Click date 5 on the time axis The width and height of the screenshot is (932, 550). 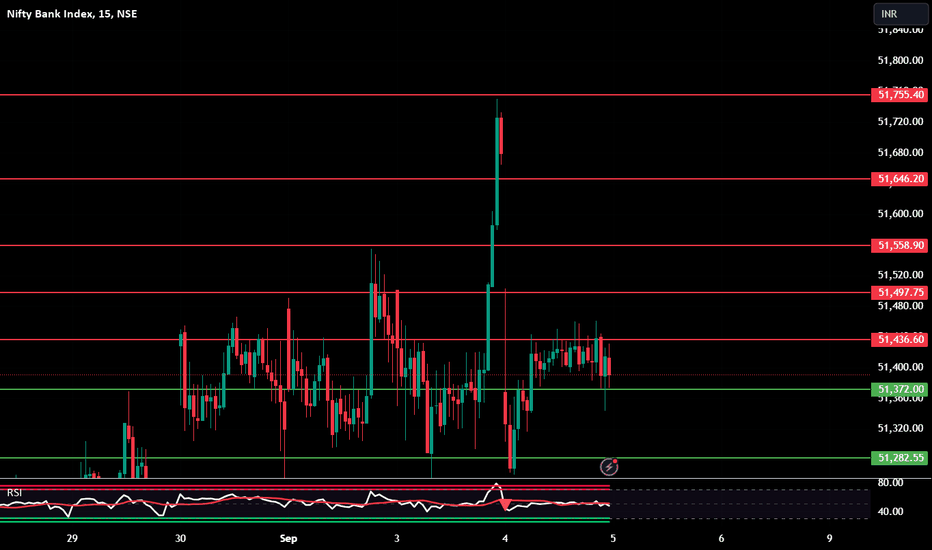point(613,539)
